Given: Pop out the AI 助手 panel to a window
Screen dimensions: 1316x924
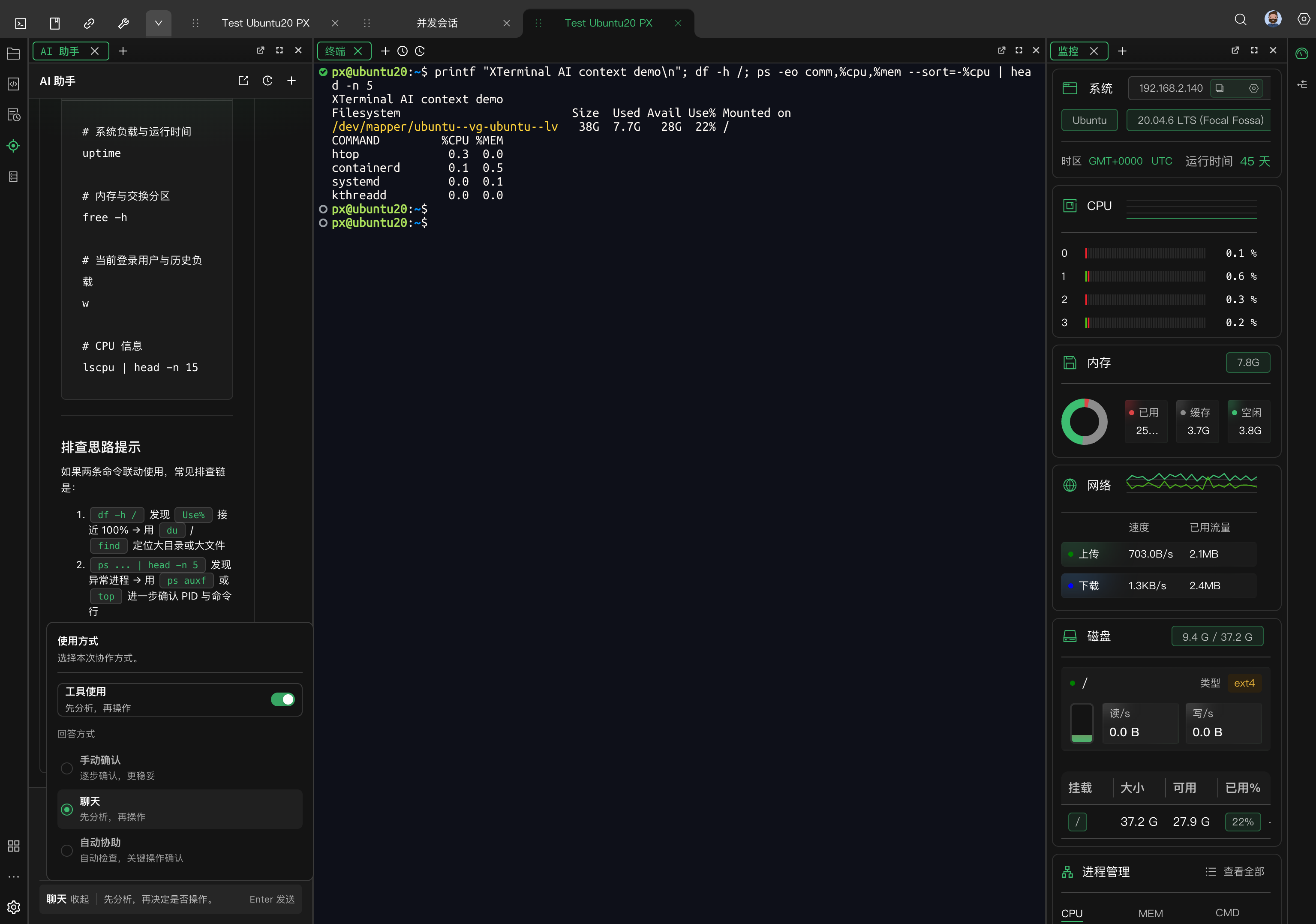Looking at the screenshot, I should (261, 51).
